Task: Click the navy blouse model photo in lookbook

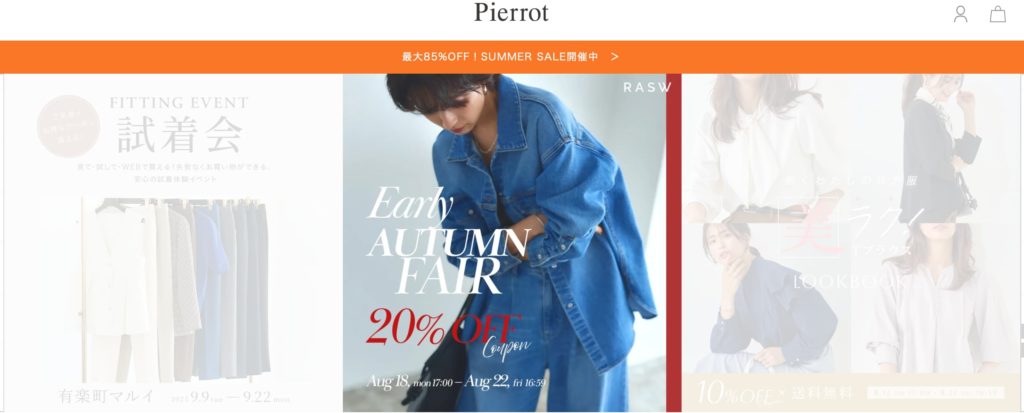Action: click(x=767, y=298)
